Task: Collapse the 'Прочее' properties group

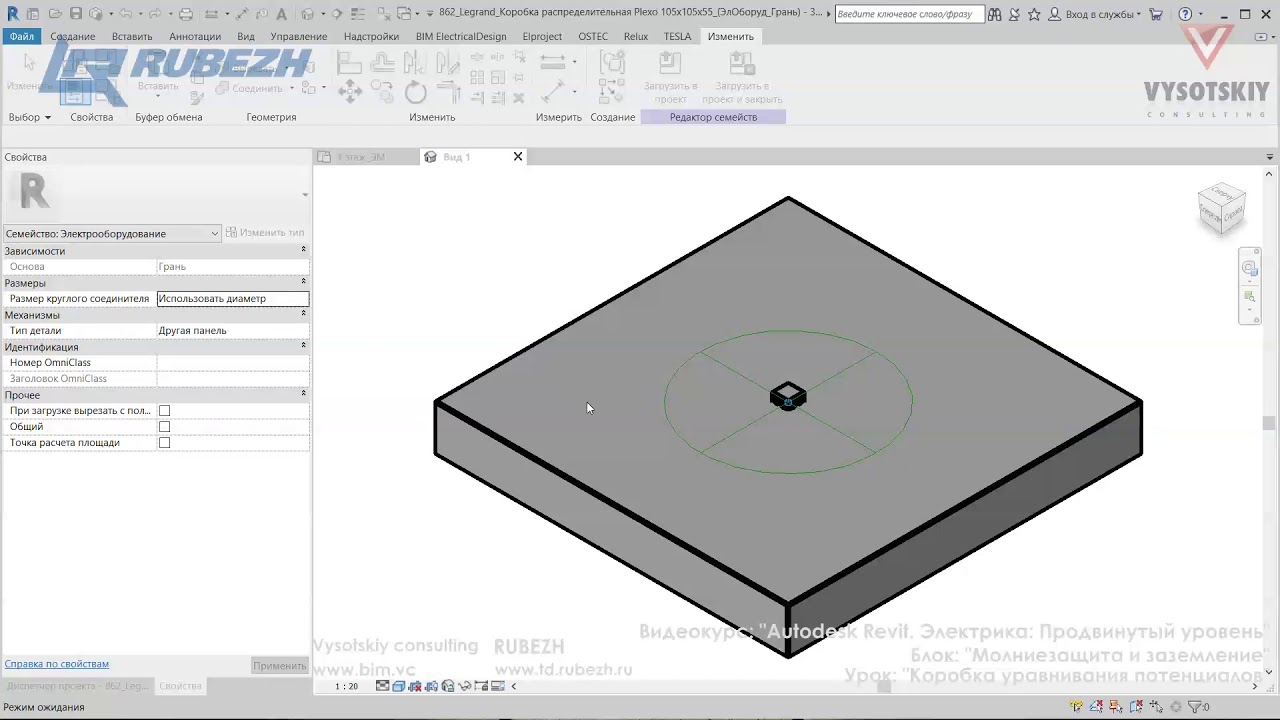Action: [304, 394]
